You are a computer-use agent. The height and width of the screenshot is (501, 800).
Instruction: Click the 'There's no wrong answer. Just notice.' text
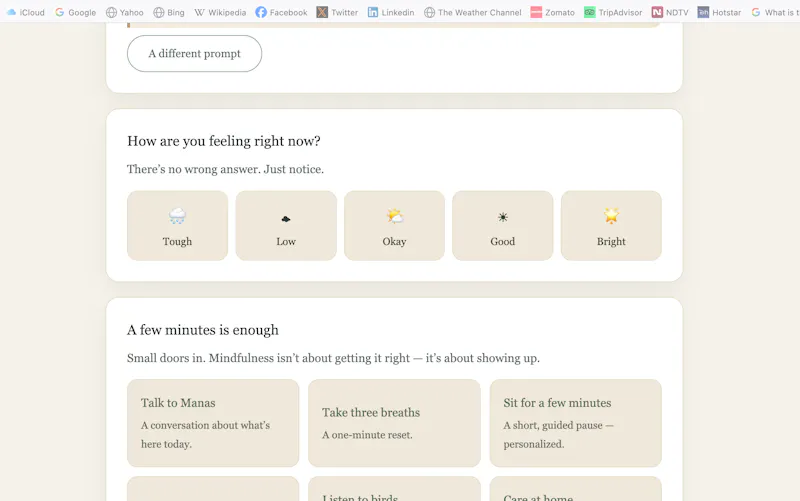coord(225,169)
